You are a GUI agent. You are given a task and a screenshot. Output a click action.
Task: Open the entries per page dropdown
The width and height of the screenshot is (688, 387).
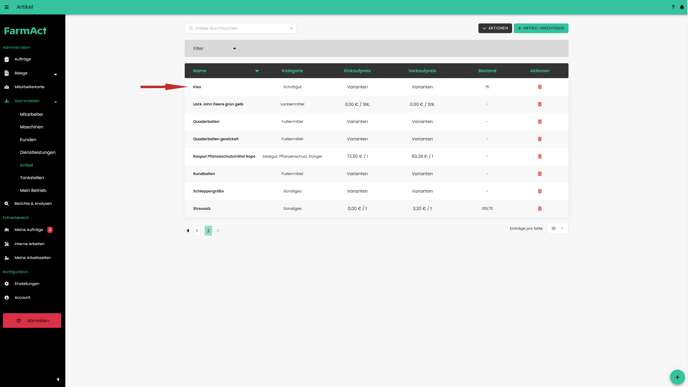(x=558, y=229)
